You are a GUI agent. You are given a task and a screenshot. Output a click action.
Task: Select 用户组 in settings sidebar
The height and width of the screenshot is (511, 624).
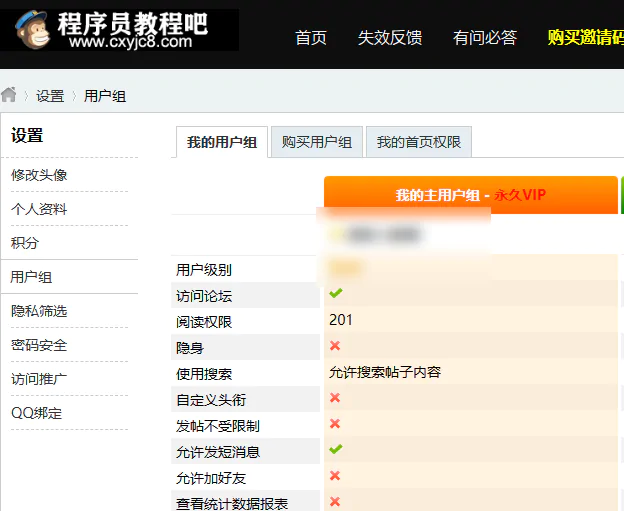(x=31, y=277)
